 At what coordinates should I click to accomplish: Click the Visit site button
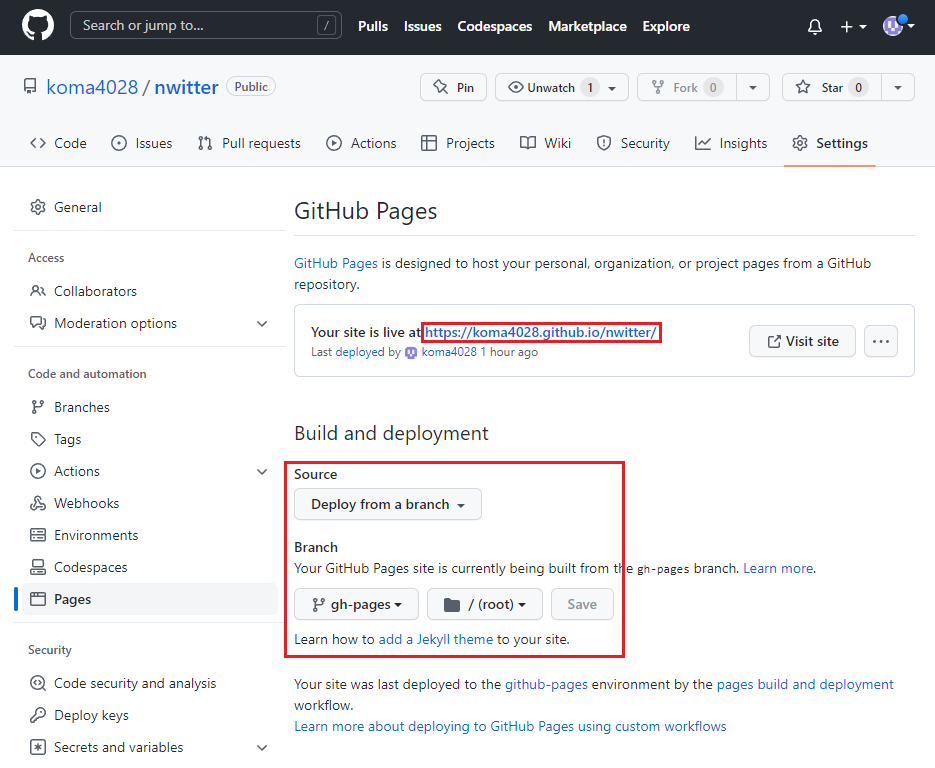tap(802, 341)
